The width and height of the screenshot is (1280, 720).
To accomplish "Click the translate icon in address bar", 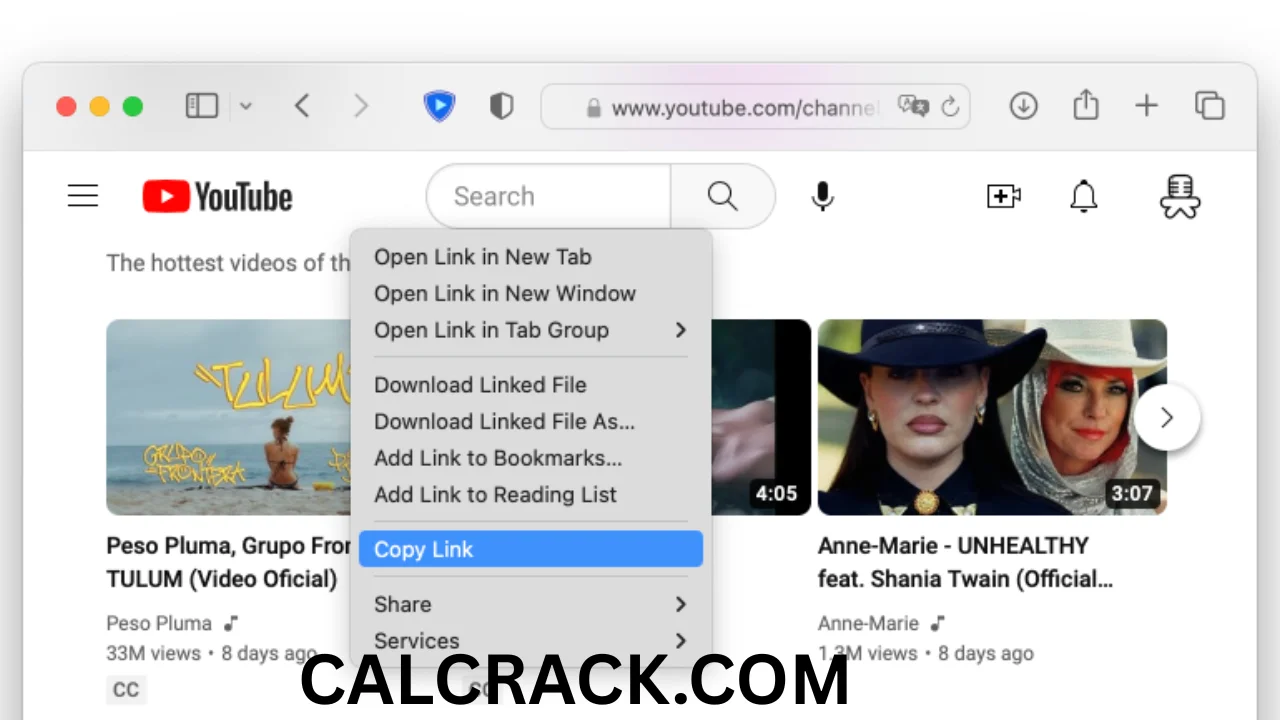I will [913, 106].
